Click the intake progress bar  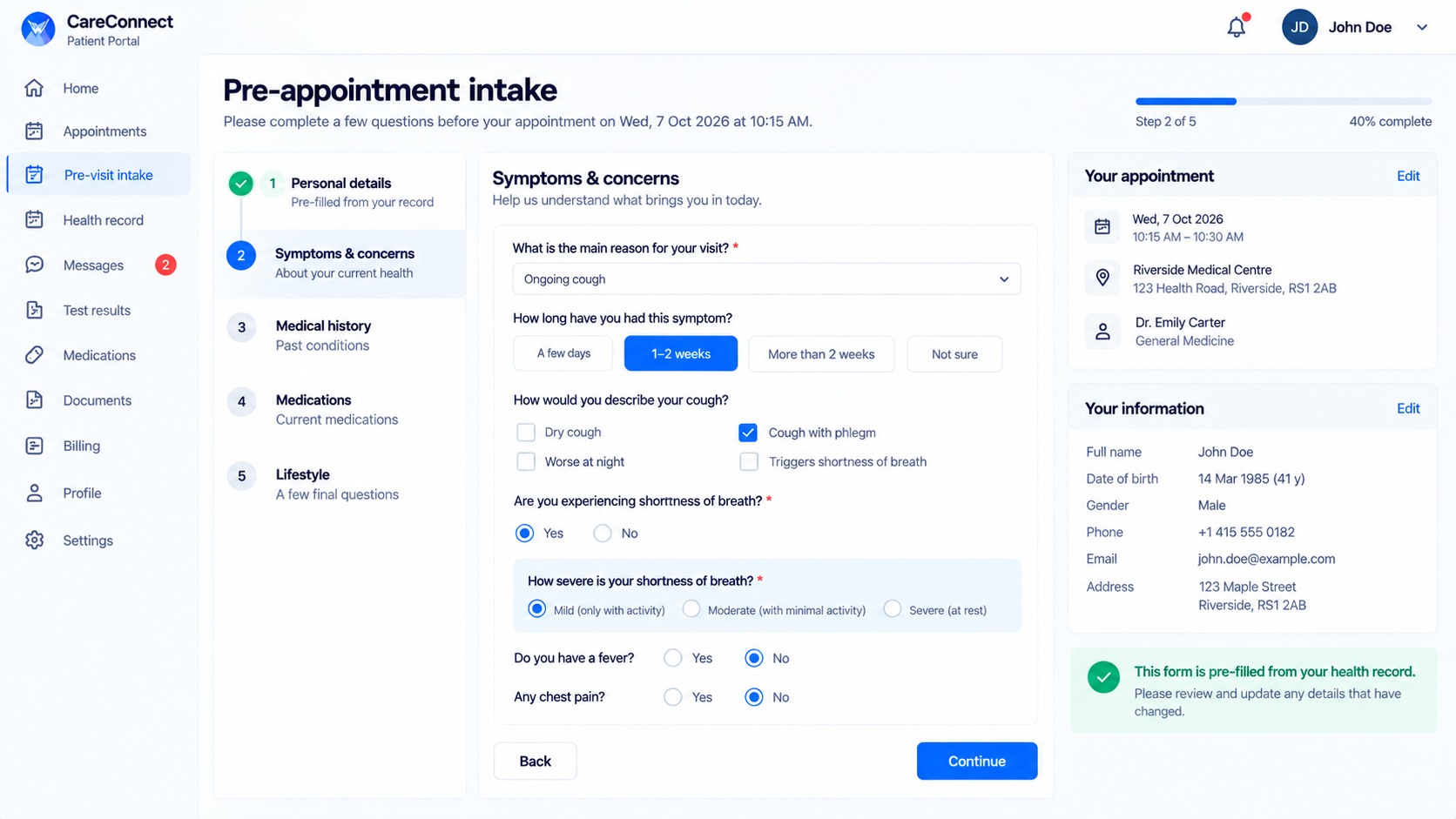tap(1284, 102)
